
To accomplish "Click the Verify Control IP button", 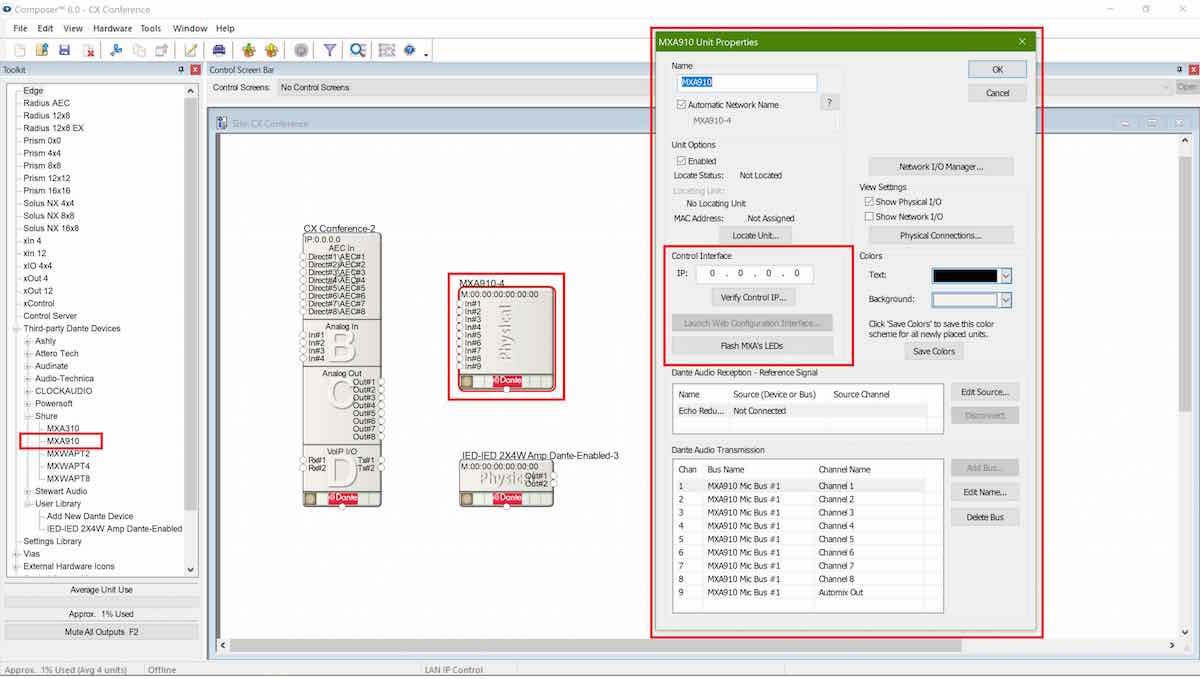I will click(x=753, y=298).
